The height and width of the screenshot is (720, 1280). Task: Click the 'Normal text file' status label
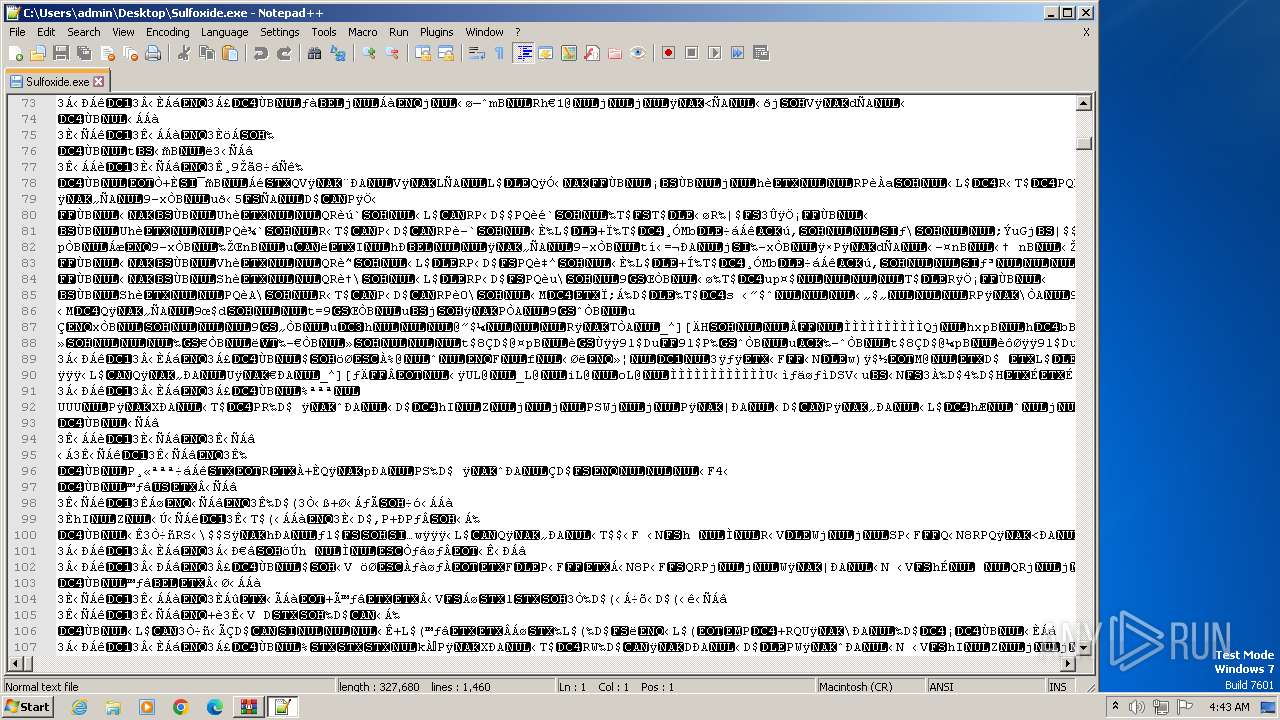click(x=42, y=687)
